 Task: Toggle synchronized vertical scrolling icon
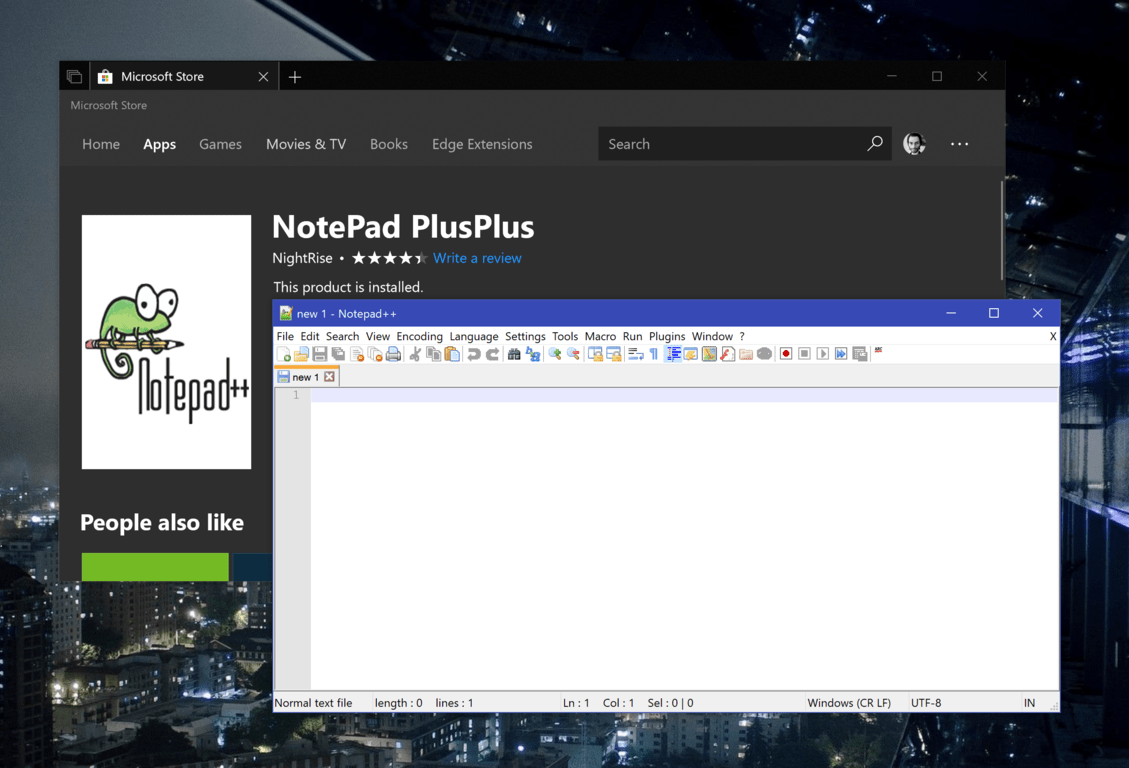(x=595, y=353)
